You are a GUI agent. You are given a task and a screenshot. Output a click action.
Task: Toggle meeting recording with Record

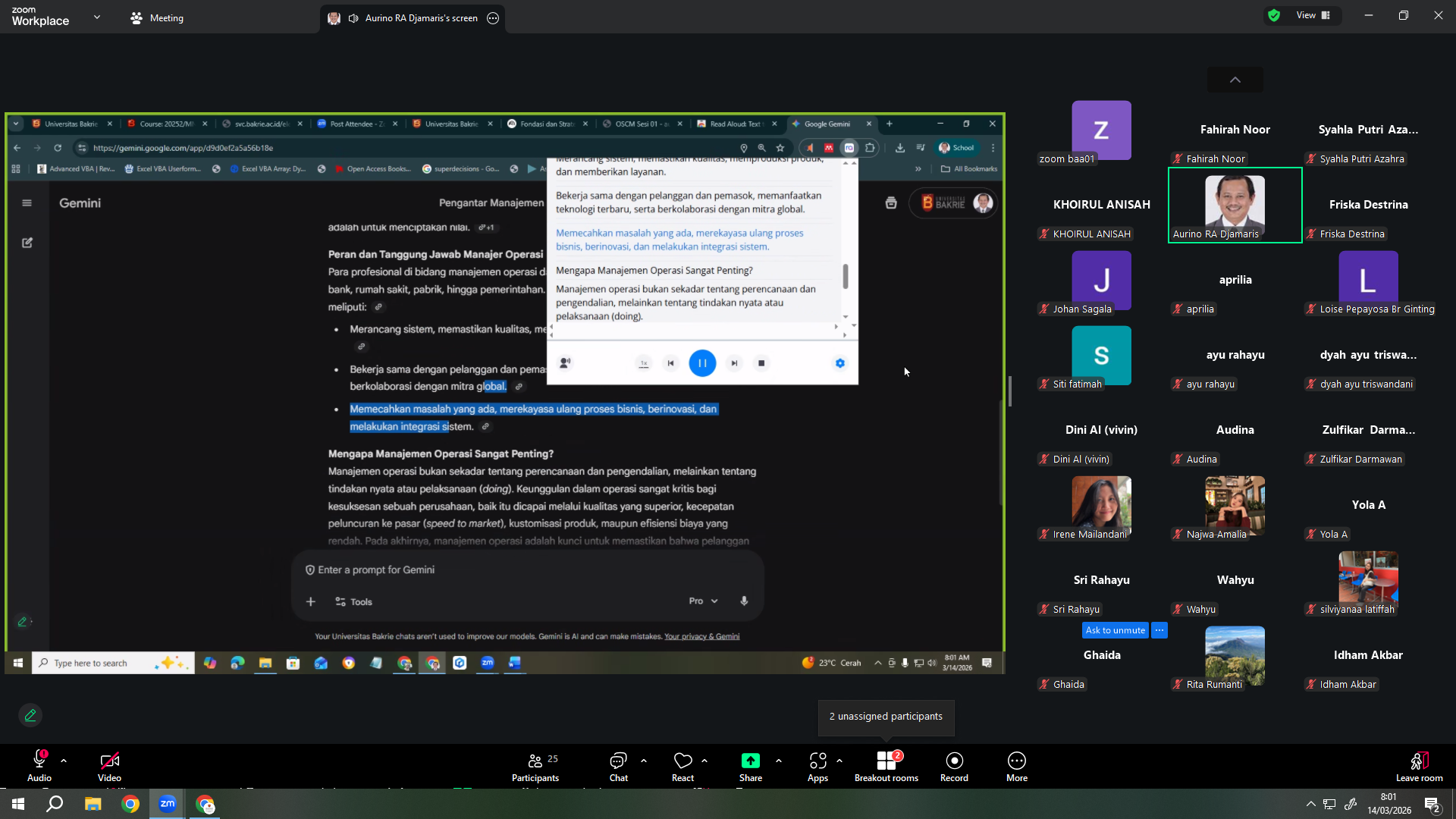point(954,767)
